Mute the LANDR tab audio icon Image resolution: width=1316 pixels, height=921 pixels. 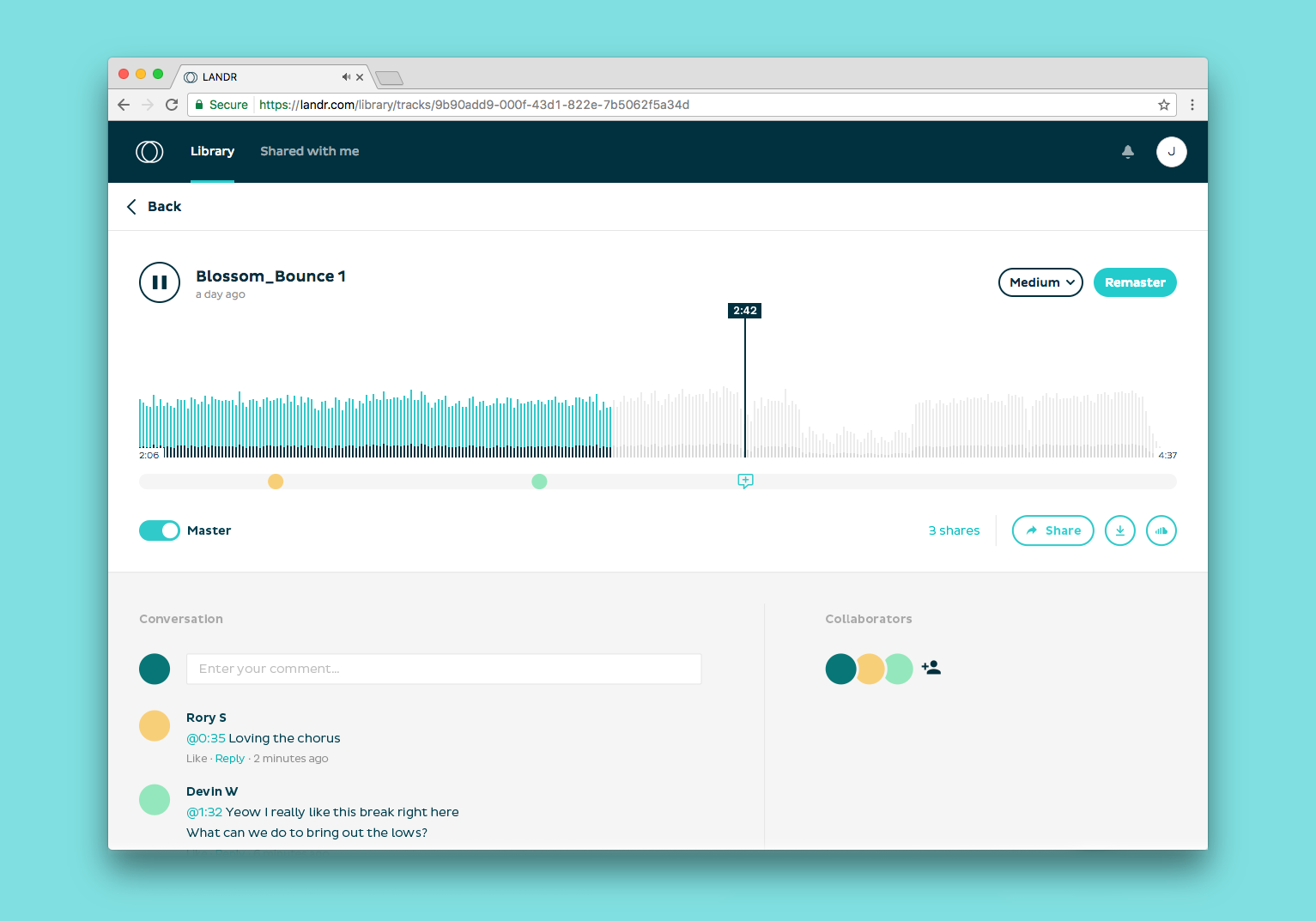(346, 77)
